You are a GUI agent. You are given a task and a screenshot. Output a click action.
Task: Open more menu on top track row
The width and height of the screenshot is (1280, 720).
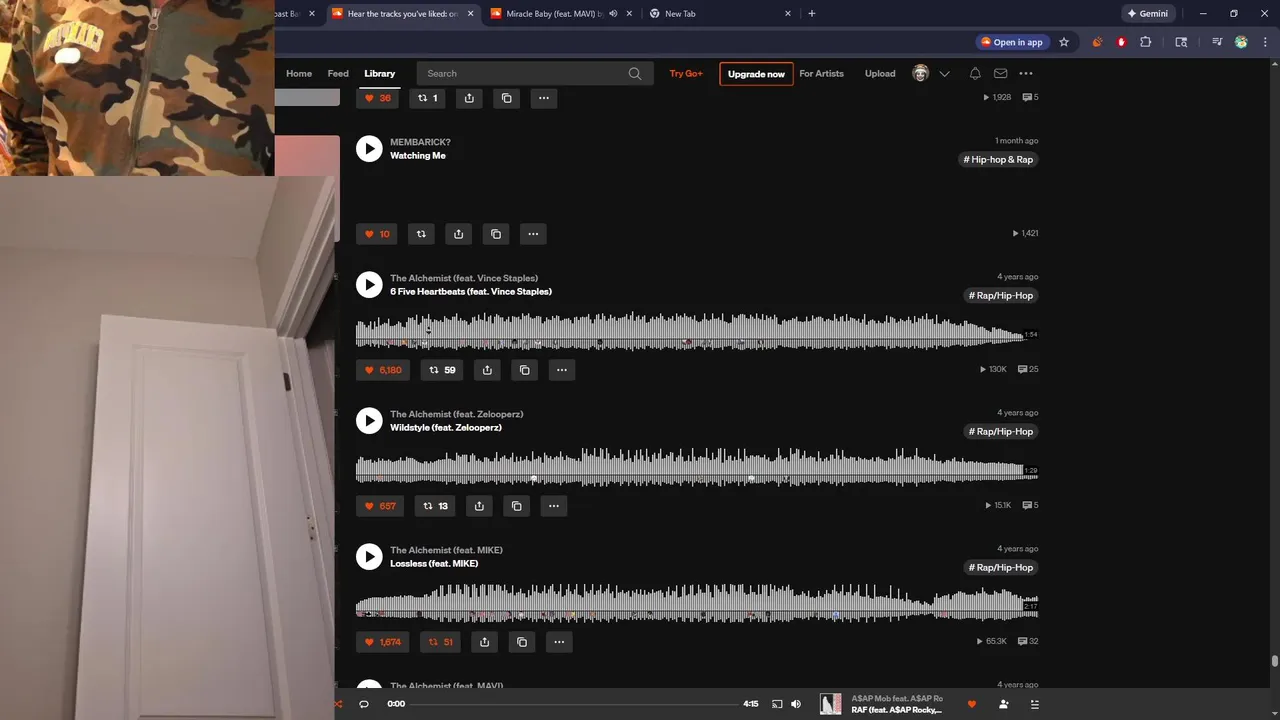point(544,98)
